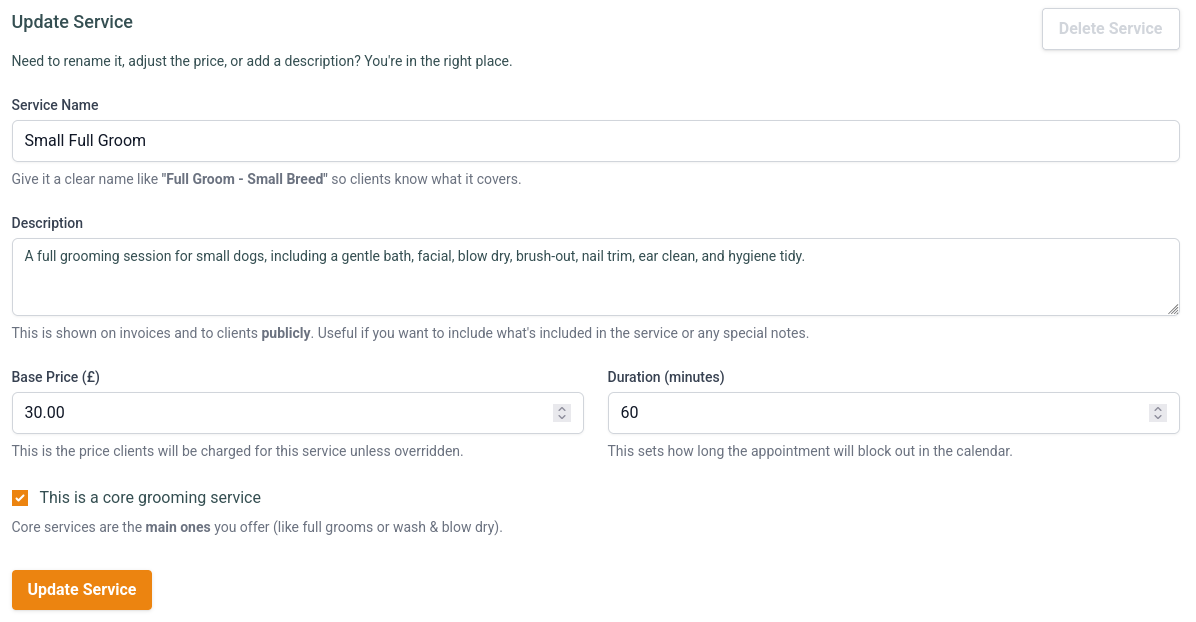Click the Service Name field label
This screenshot has width=1196, height=622.
click(x=55, y=105)
